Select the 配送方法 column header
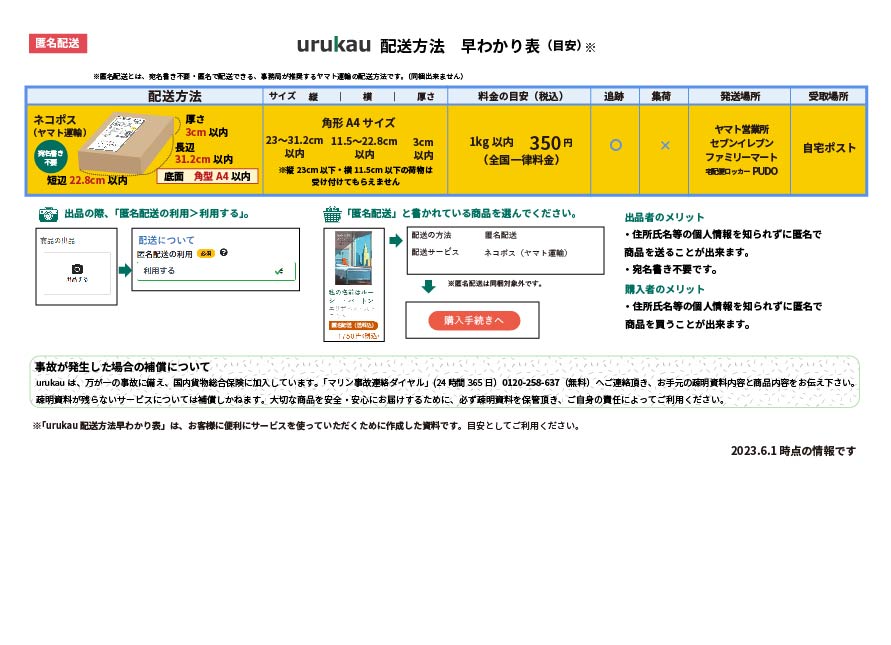Image resolution: width=891 pixels, height=645 pixels. [175, 96]
